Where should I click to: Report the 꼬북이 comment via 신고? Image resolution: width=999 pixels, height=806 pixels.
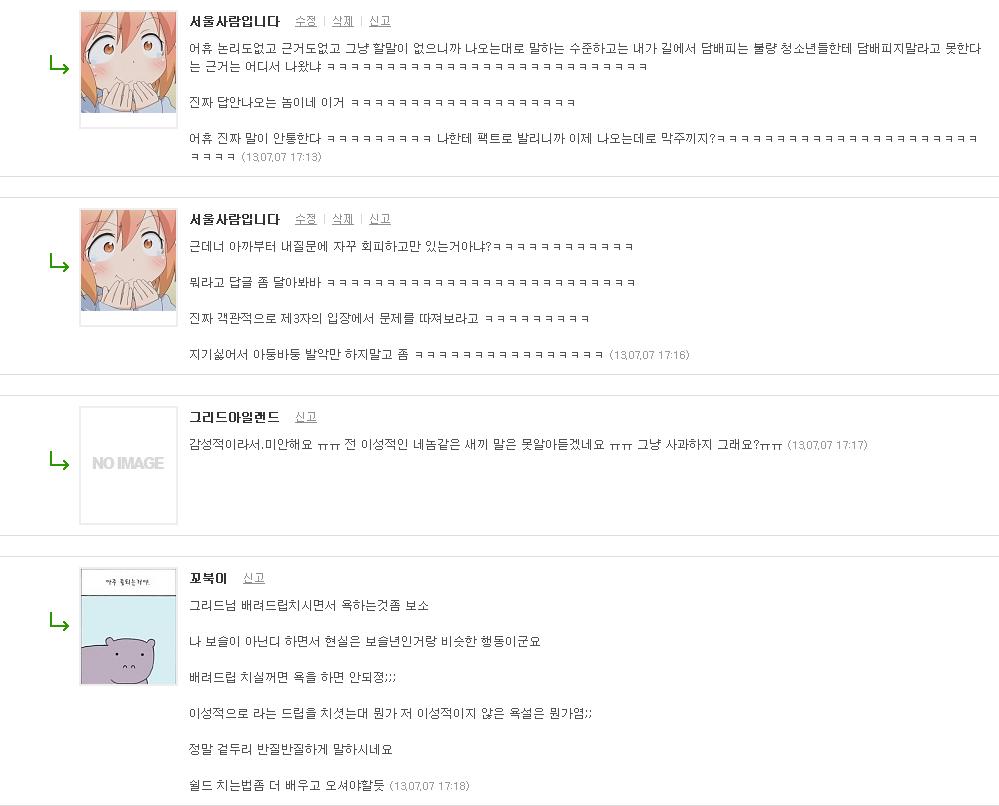click(254, 578)
